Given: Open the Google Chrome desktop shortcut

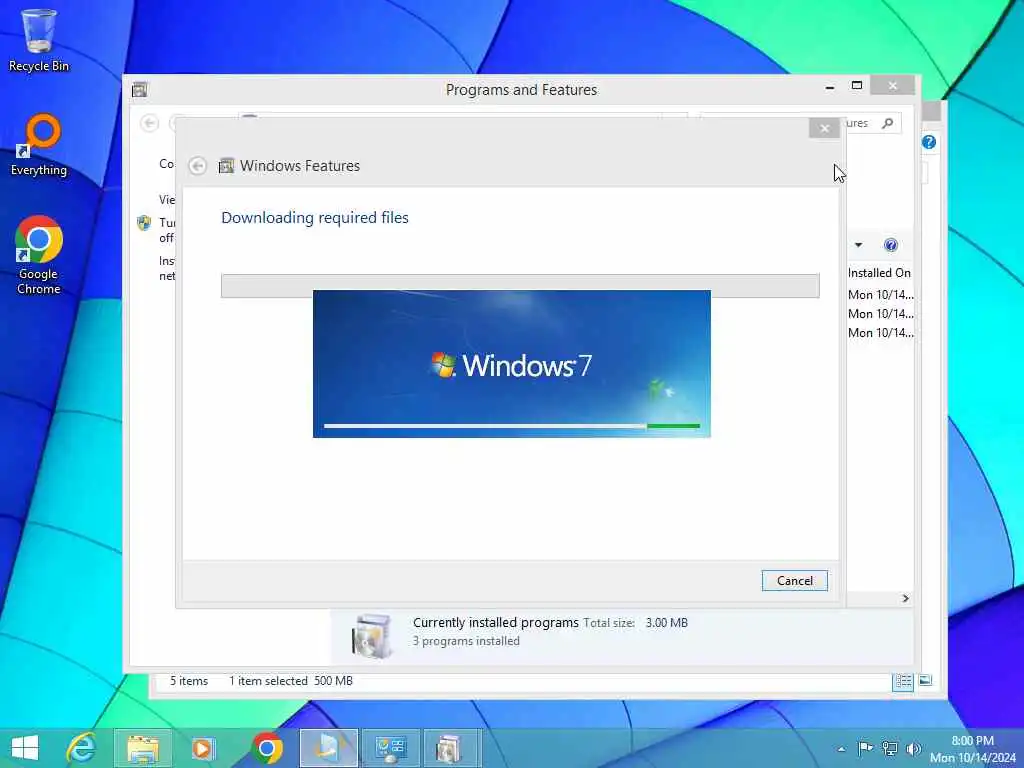Looking at the screenshot, I should 39,255.
